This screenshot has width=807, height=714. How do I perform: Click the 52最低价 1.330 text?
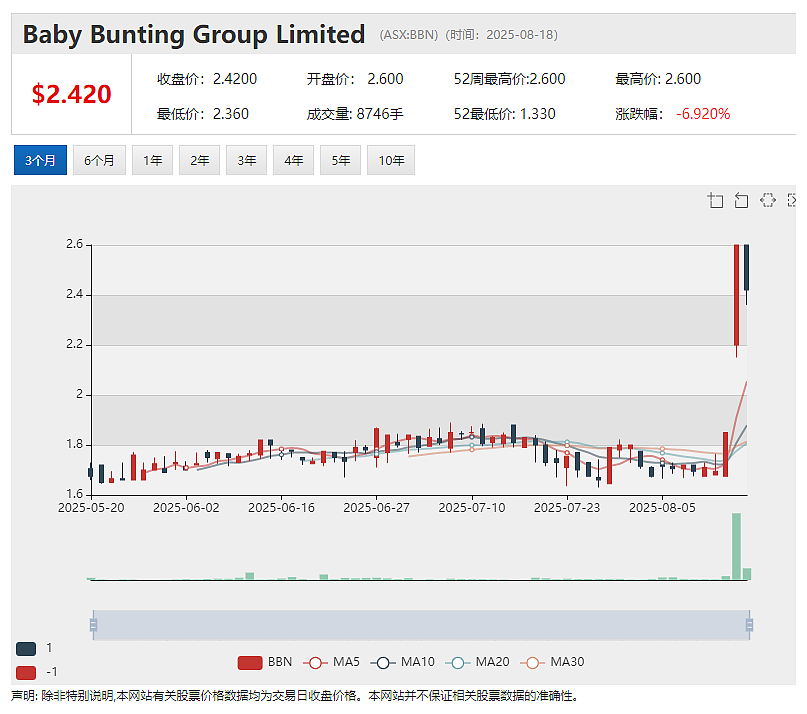click(x=504, y=114)
